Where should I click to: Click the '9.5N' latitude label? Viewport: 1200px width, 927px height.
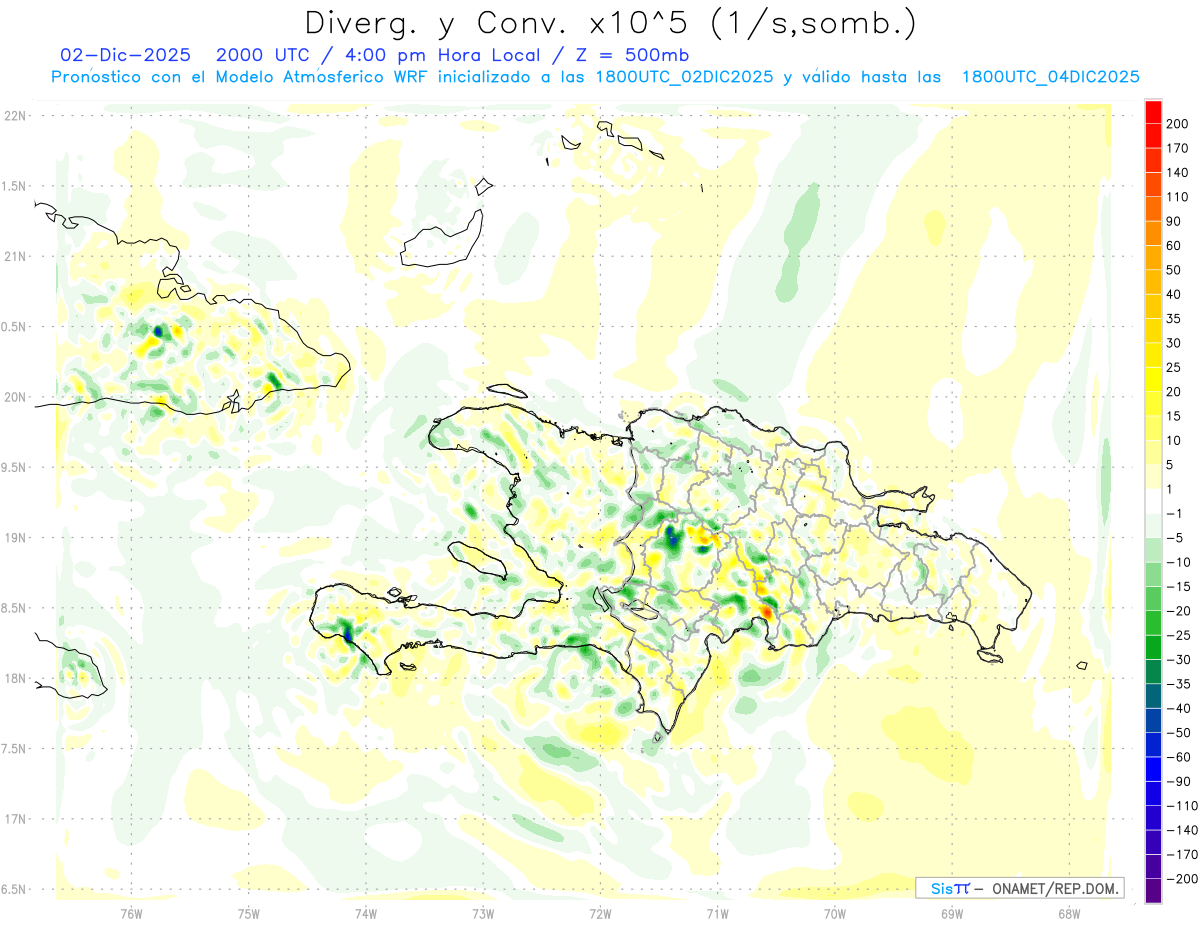(x=14, y=467)
